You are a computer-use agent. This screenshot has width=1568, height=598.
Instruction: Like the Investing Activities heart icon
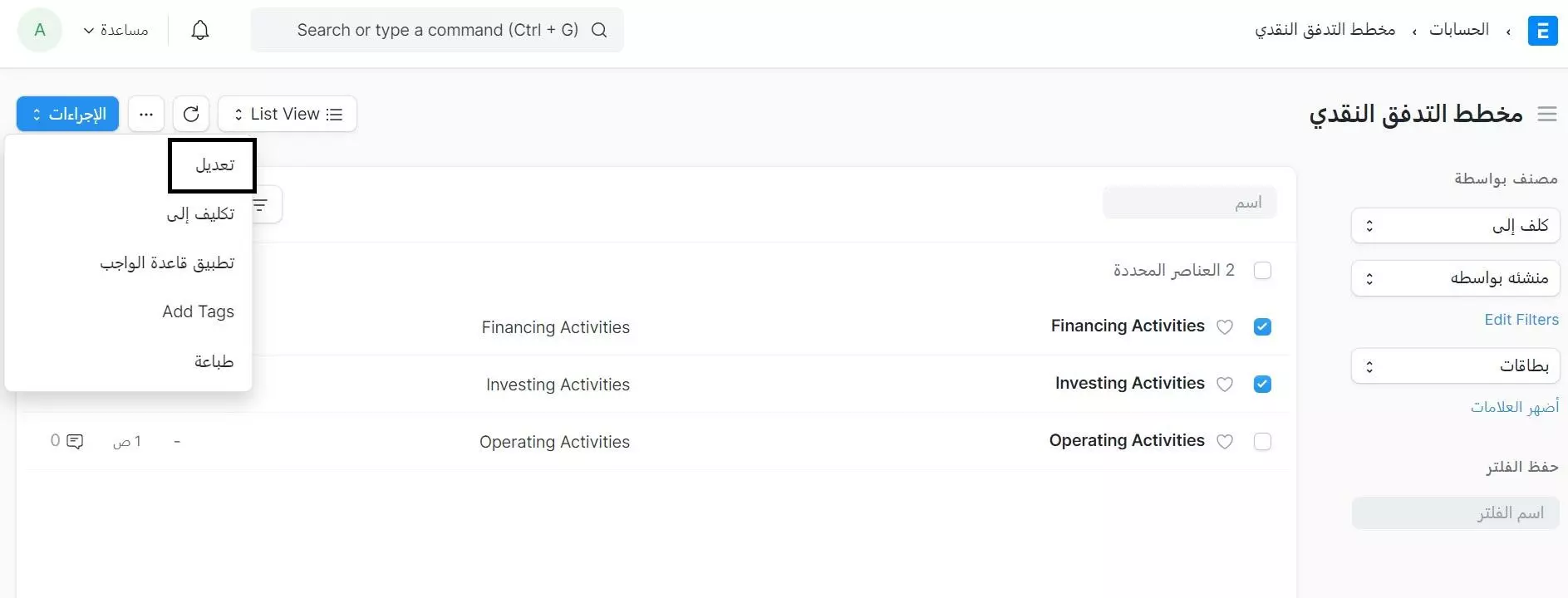pos(1225,385)
